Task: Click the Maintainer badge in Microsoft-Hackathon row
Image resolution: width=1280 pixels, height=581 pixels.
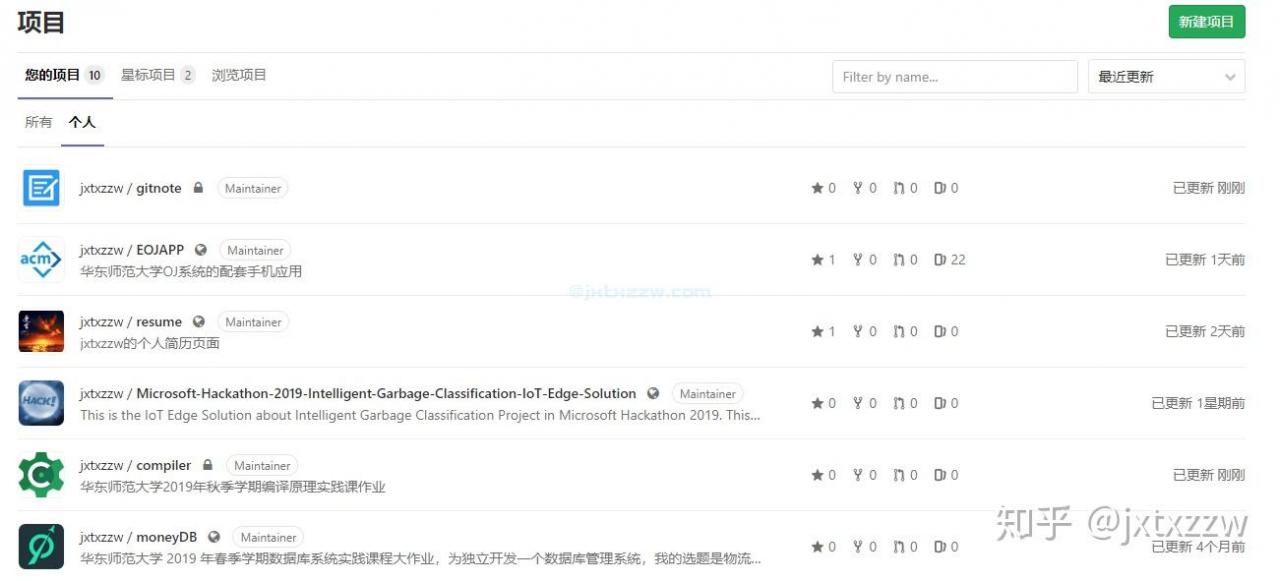Action: pos(707,394)
